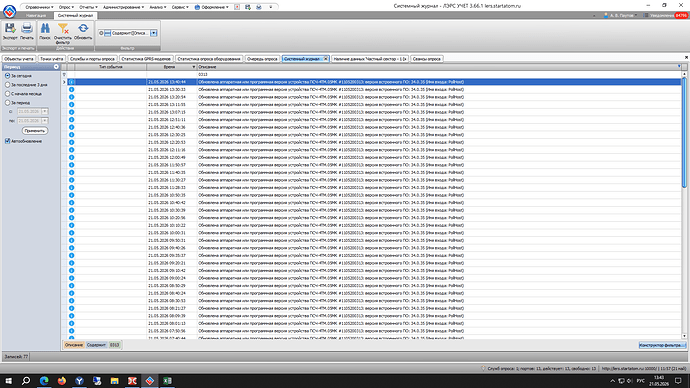Click the Описание column header
This screenshot has height=388, width=690.
(x=438, y=67)
